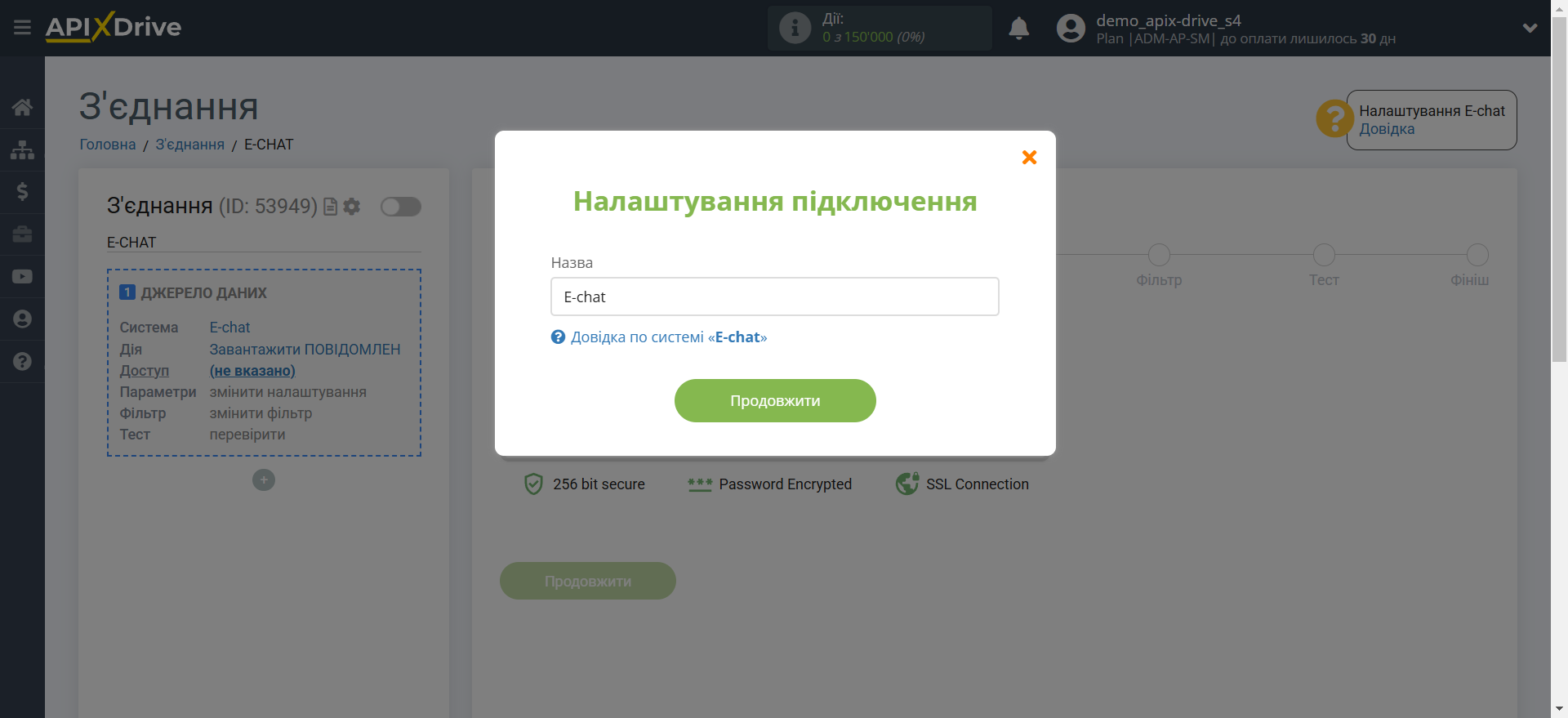1568x718 pixels.
Task: Click the Головна breadcrumb link
Action: (108, 145)
